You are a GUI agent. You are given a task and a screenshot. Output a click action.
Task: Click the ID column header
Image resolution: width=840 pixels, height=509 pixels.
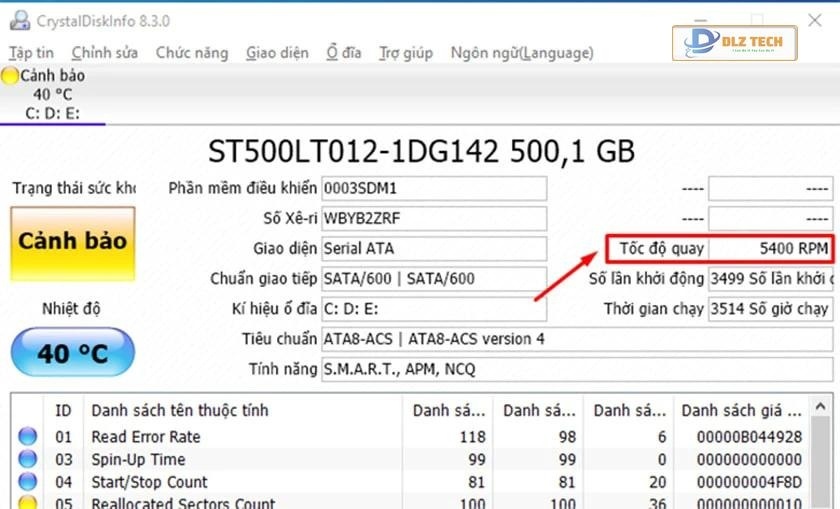click(63, 410)
